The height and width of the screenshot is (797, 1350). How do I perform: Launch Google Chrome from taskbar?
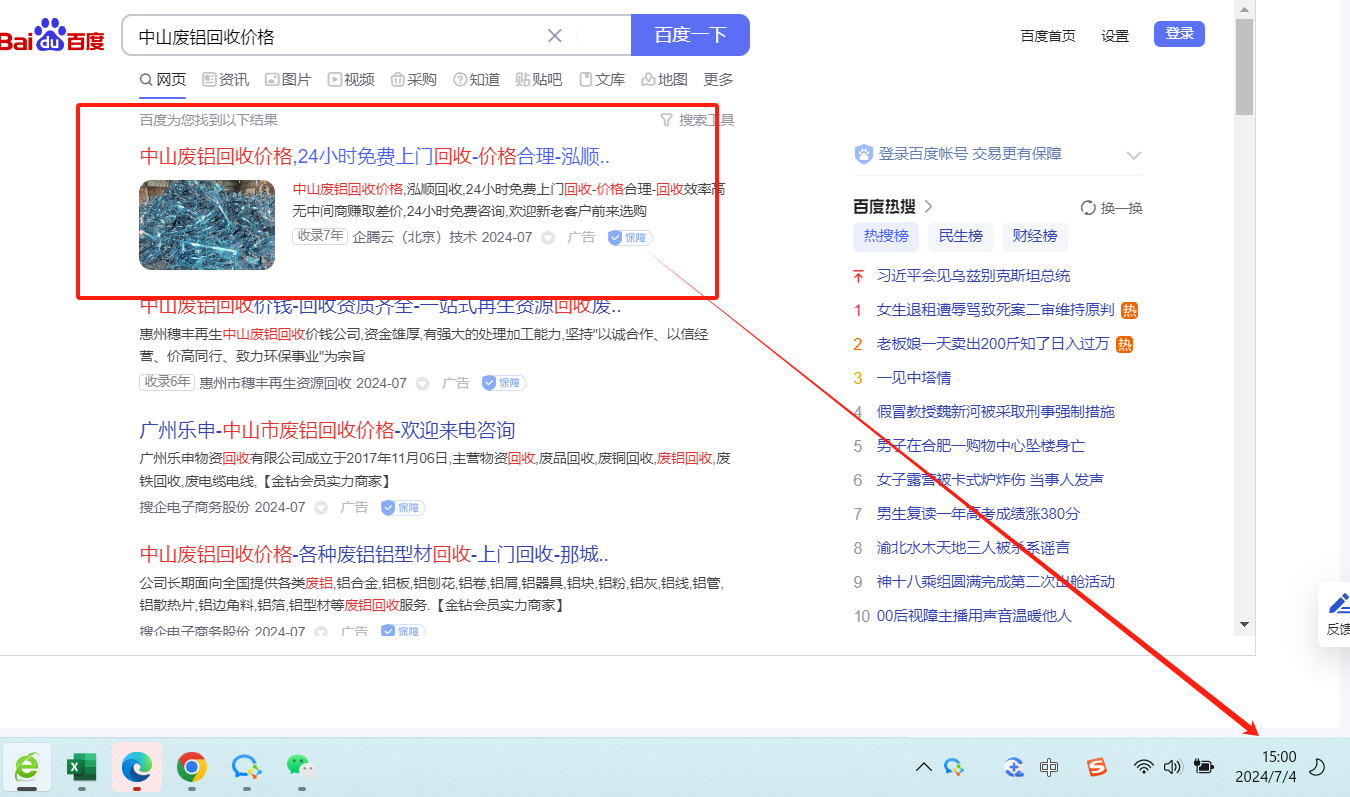click(x=191, y=767)
